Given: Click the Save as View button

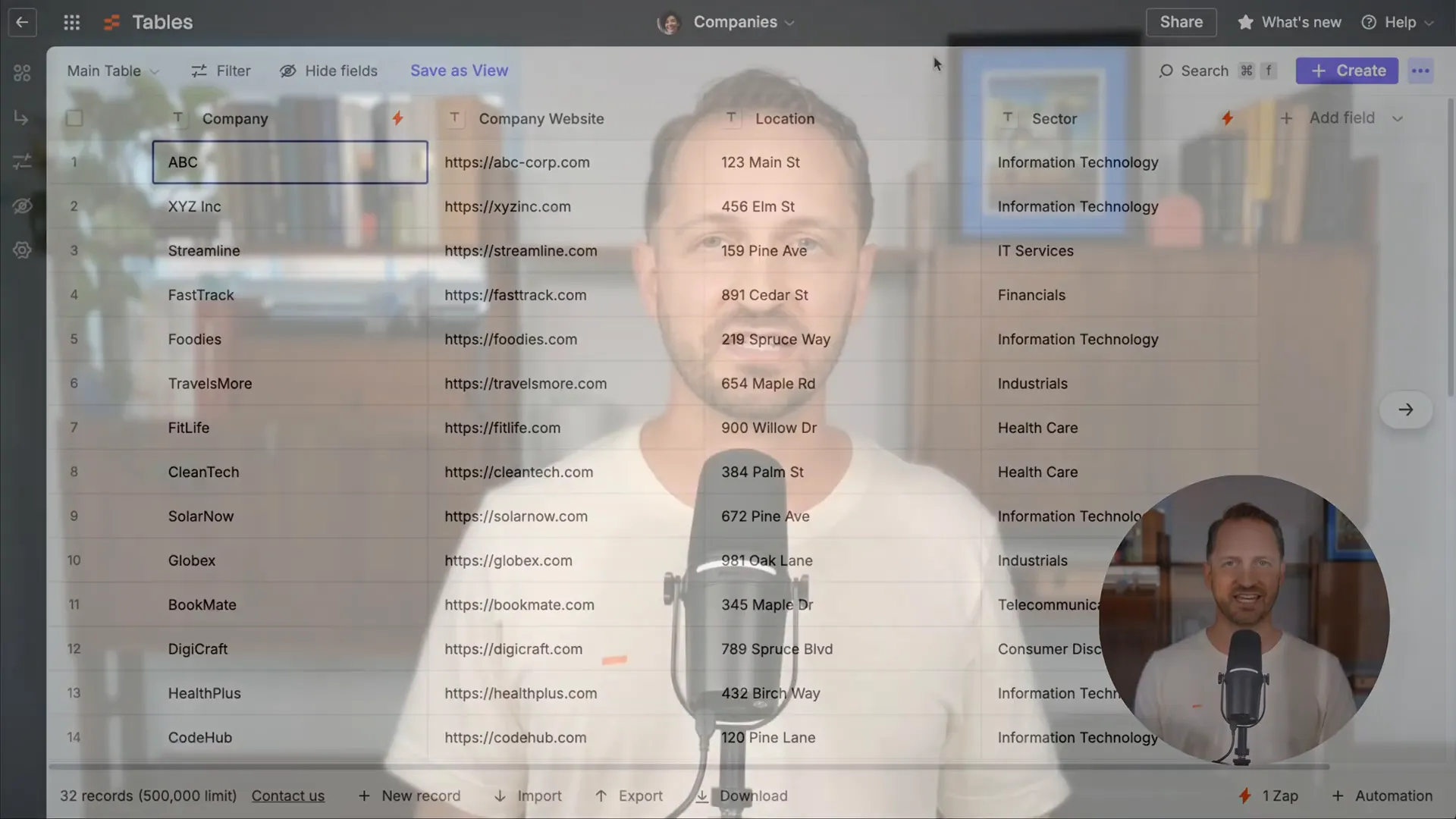Looking at the screenshot, I should (x=459, y=70).
